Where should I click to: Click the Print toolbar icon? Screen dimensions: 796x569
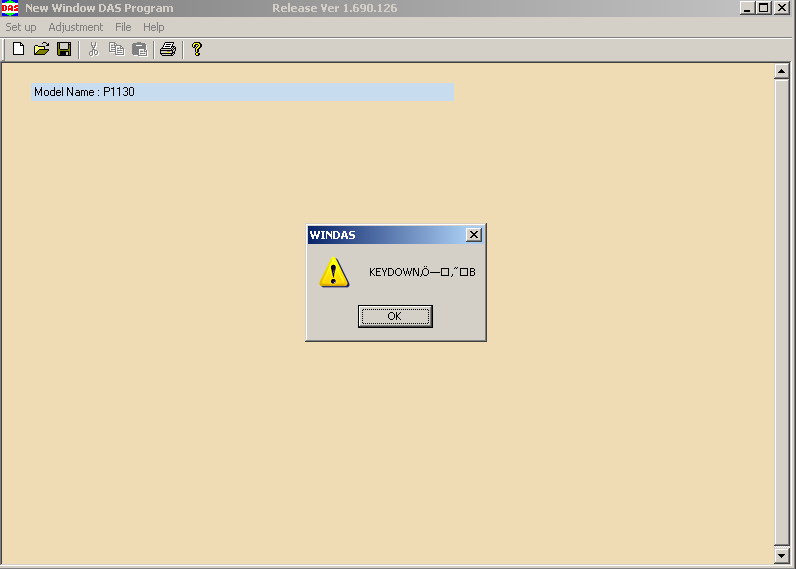click(168, 49)
